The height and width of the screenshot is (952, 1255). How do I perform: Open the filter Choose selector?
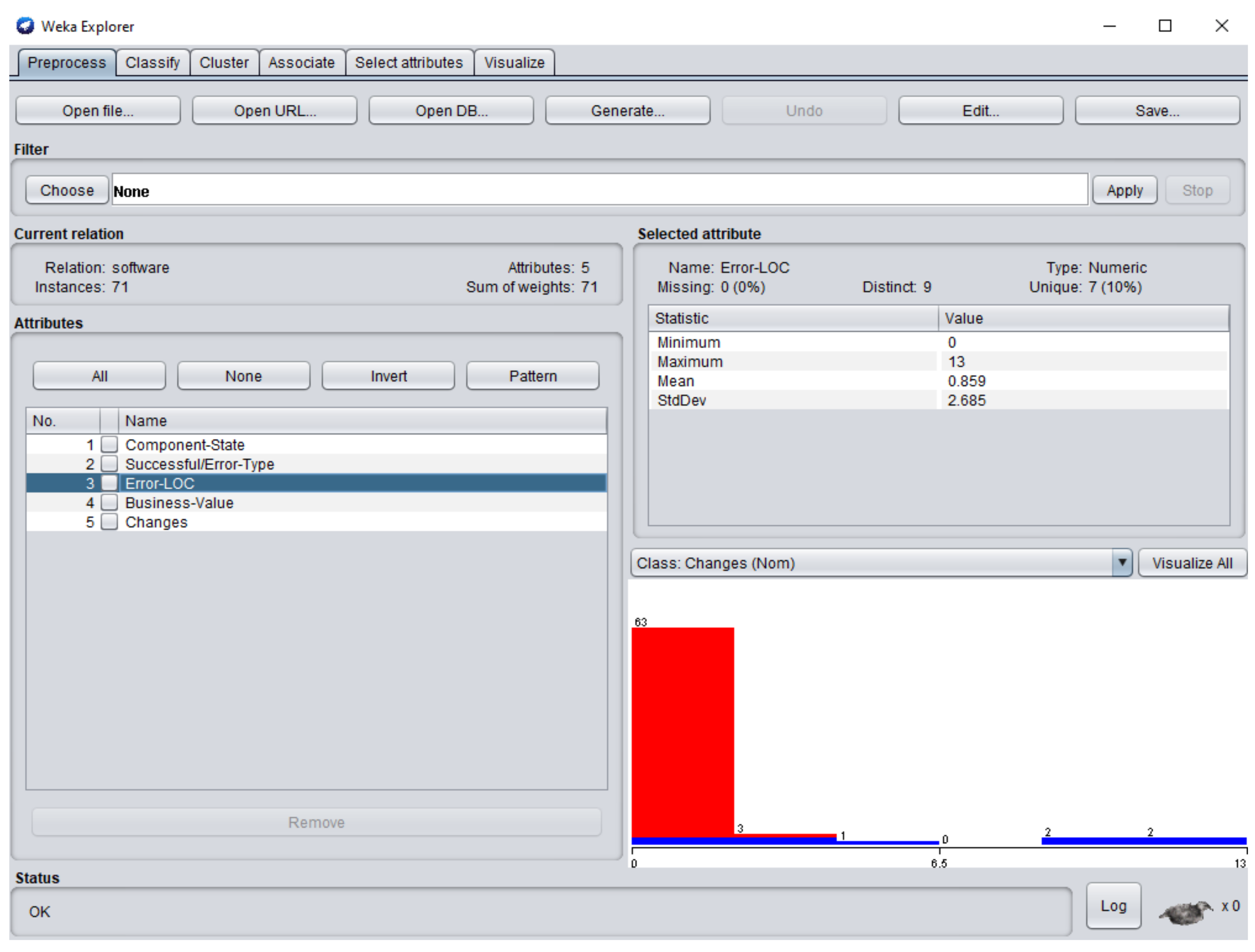click(67, 190)
